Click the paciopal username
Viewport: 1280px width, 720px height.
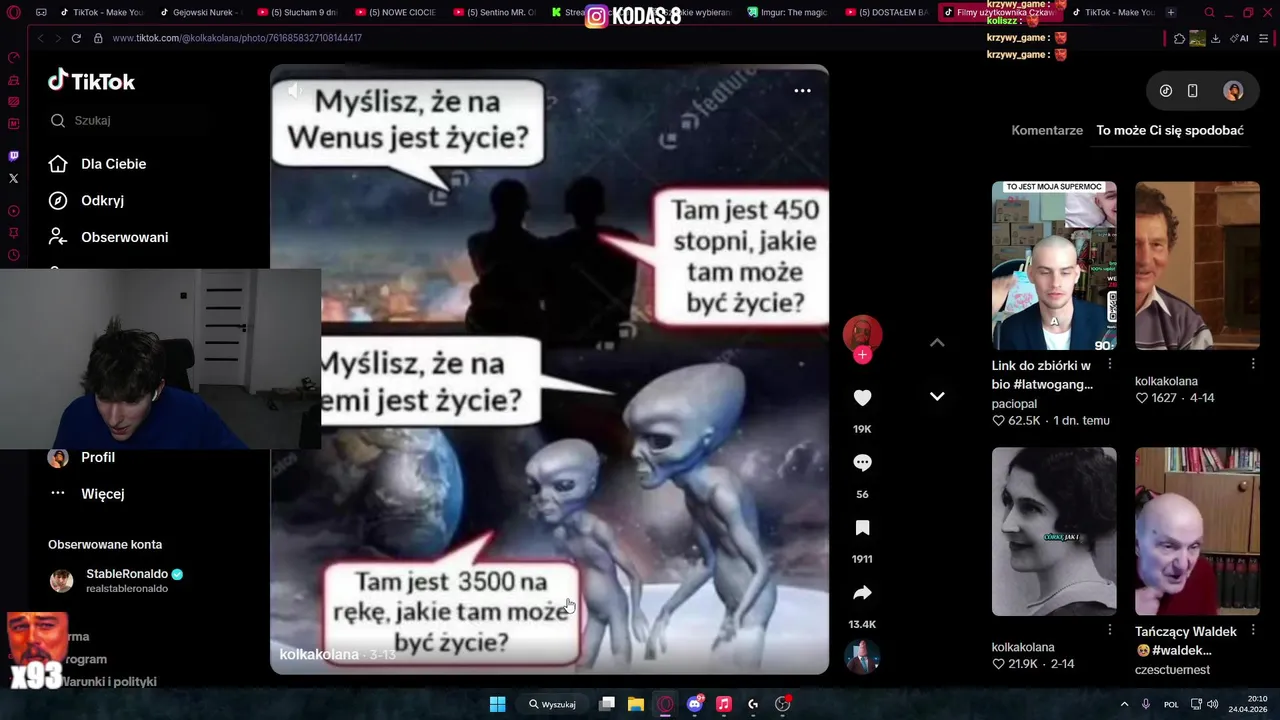point(1014,404)
